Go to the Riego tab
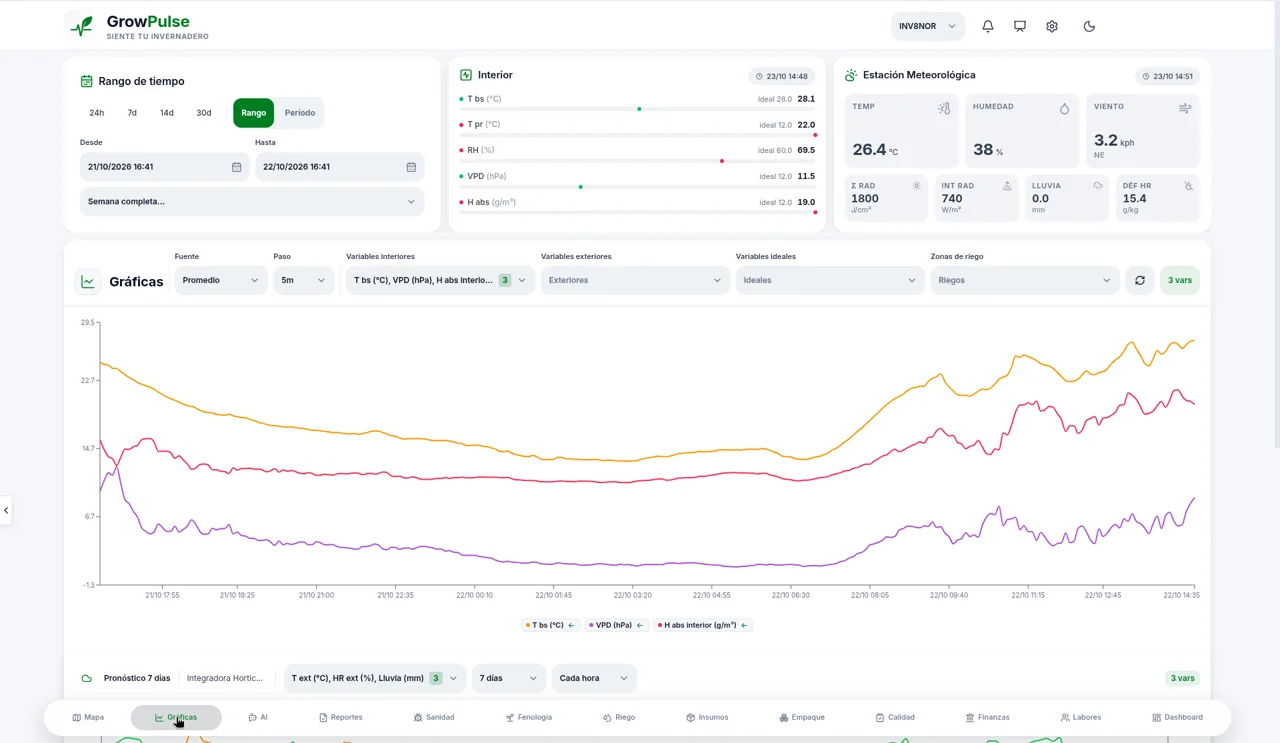 [619, 717]
